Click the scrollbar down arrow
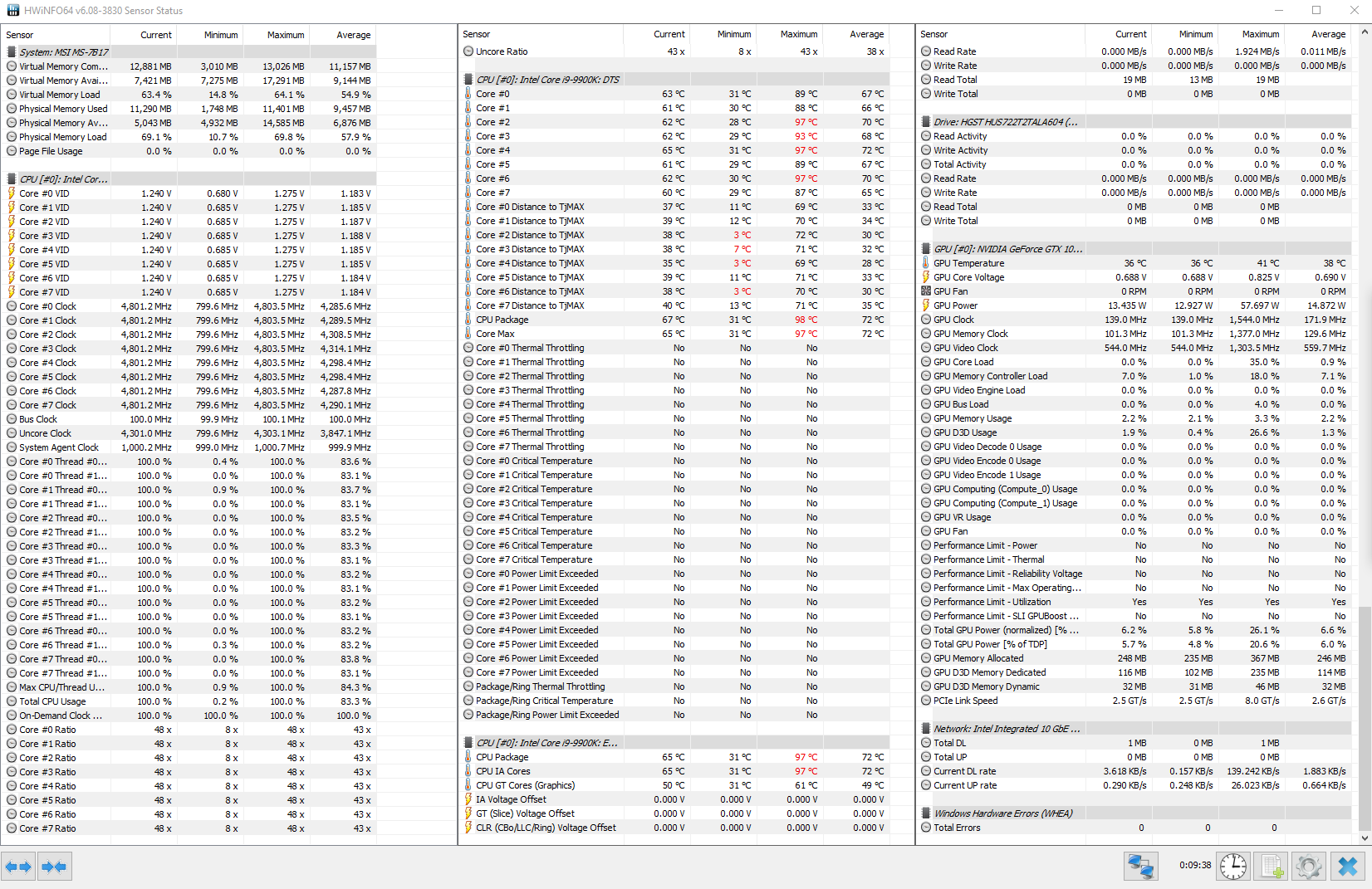Image resolution: width=1372 pixels, height=889 pixels. (1365, 838)
